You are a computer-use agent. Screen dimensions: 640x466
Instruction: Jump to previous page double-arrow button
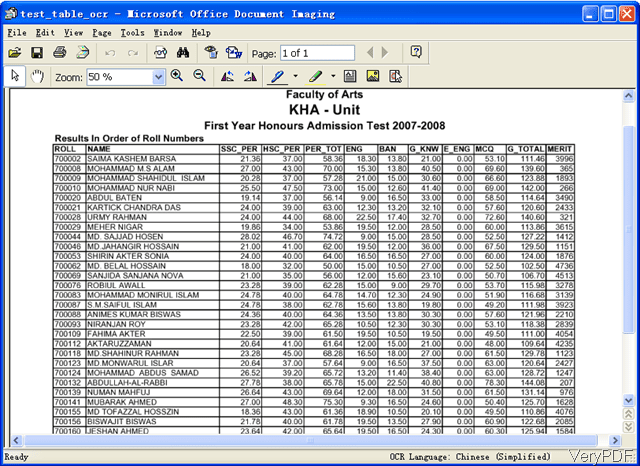629,413
